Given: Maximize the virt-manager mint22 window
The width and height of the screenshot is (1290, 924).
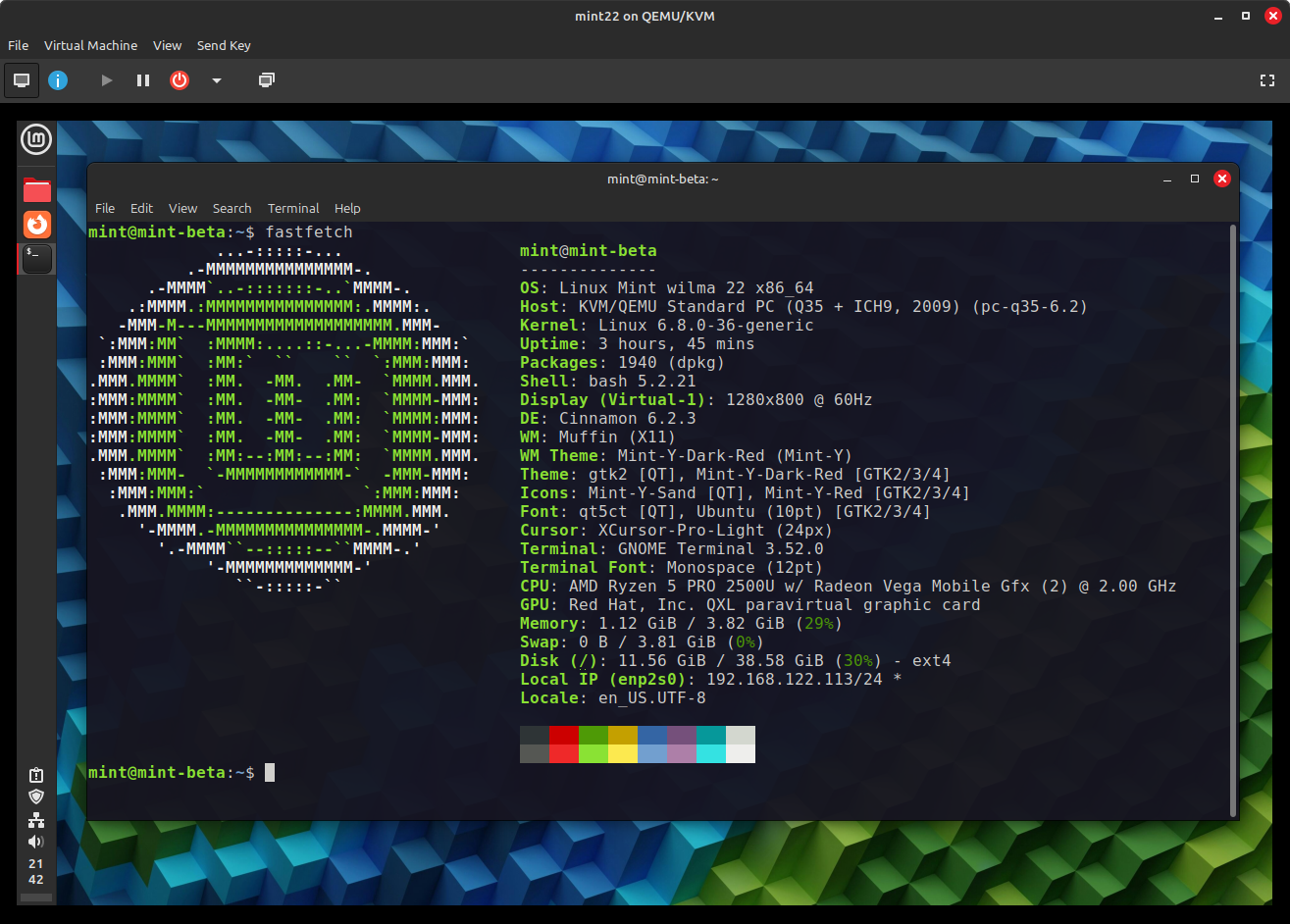Looking at the screenshot, I should click(1246, 16).
